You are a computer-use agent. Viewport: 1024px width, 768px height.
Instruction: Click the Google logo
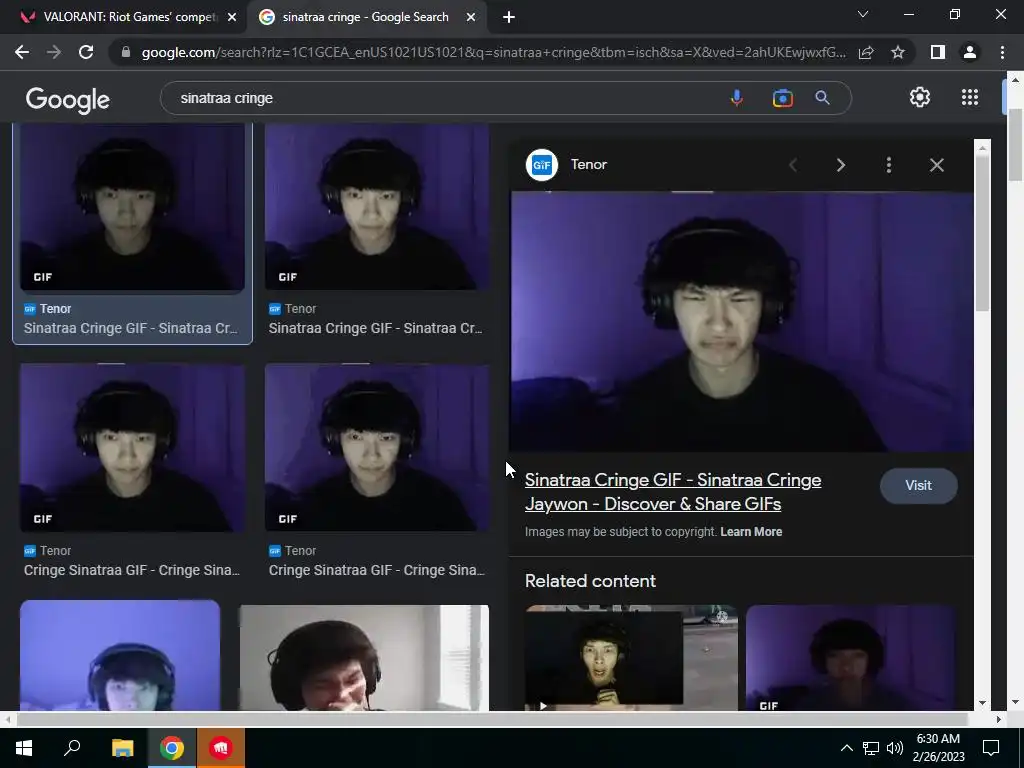coord(68,99)
